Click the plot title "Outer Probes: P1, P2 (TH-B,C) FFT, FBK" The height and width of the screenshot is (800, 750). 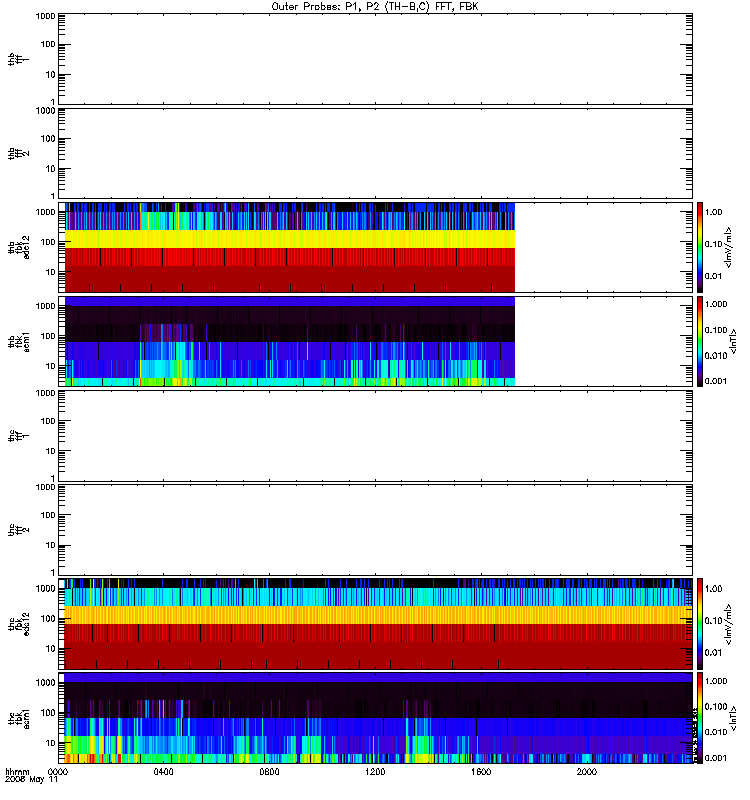[375, 7]
